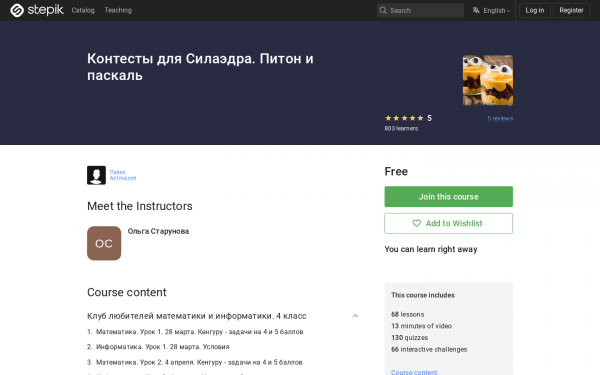Viewport: 600px width, 375px height.
Task: Open lesson Информатика. Урок 1. 28 марта. Условия
Action: pos(163,347)
